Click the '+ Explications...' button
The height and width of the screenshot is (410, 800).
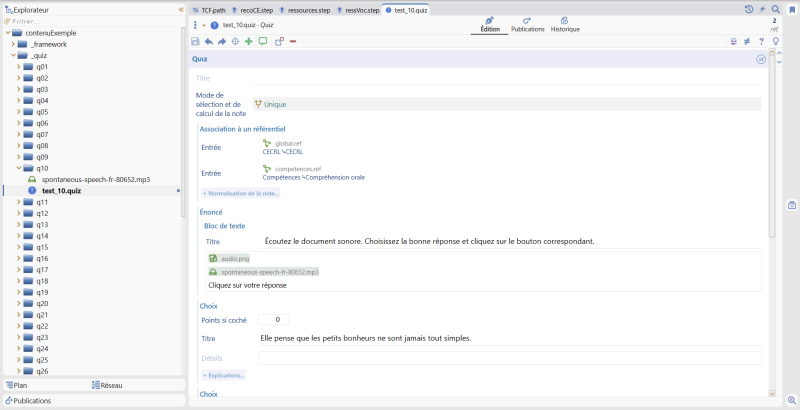(x=223, y=375)
